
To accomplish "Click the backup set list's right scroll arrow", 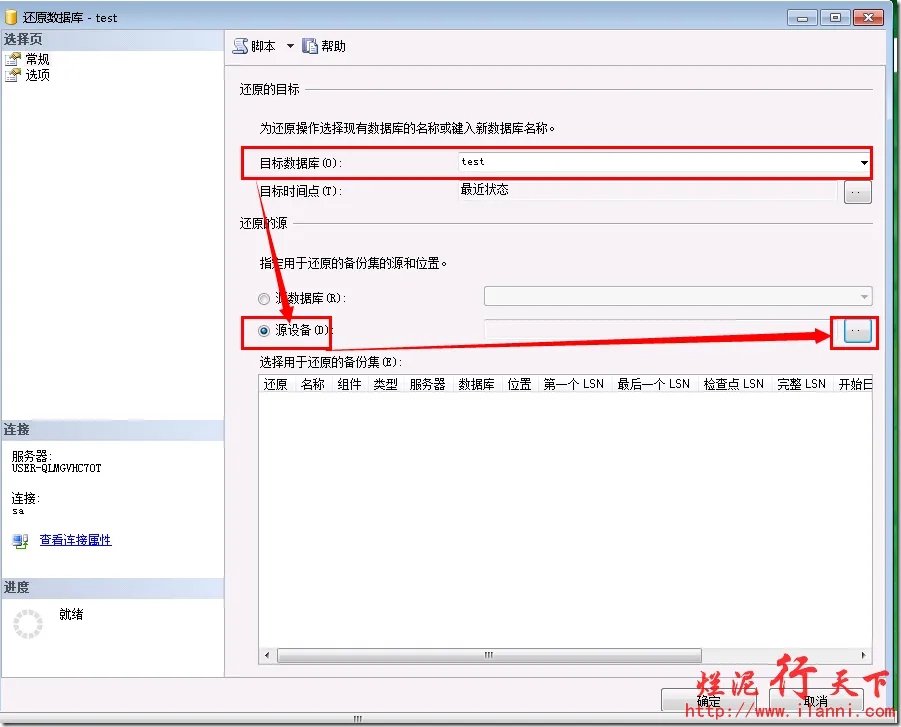I will (x=863, y=655).
